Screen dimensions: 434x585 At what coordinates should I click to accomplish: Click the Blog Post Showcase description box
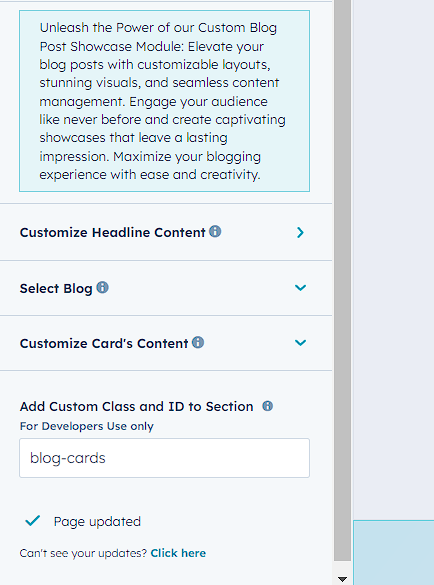tap(164, 101)
